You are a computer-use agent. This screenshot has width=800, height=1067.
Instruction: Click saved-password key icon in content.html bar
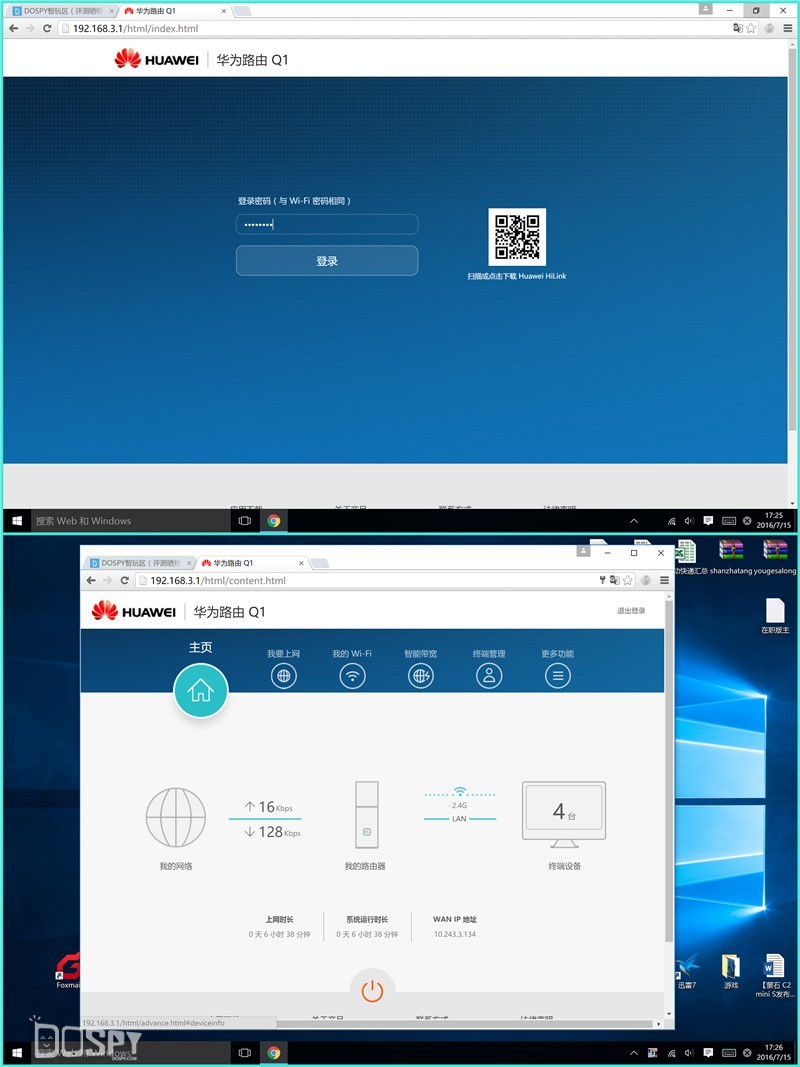(602, 580)
